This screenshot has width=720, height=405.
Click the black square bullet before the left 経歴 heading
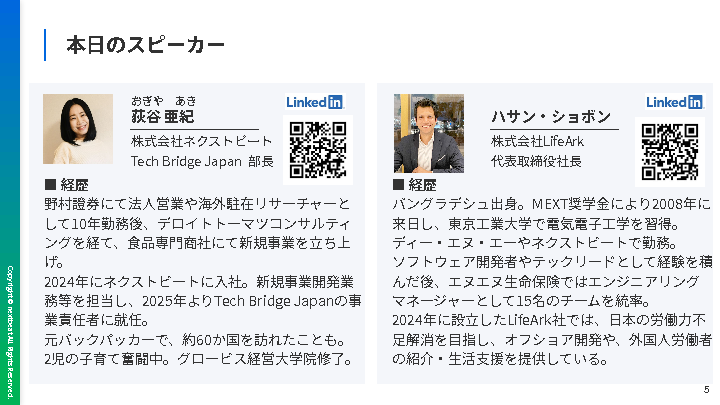(x=50, y=185)
